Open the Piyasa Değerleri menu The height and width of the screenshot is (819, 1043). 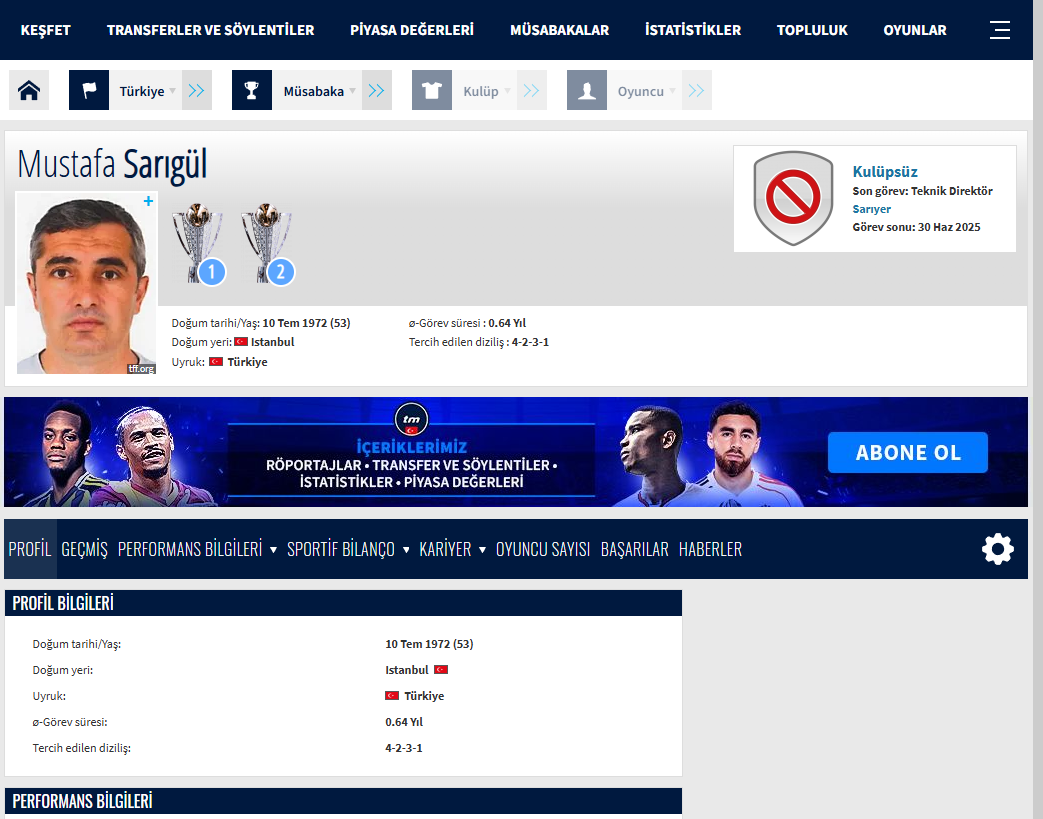click(x=412, y=30)
